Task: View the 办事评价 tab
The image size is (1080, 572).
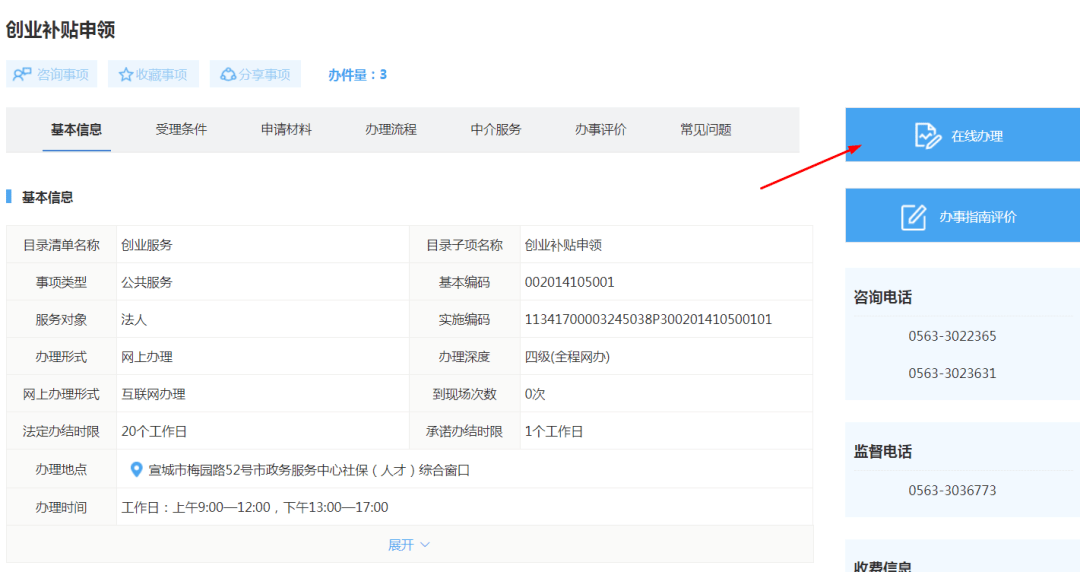Action: click(x=601, y=130)
